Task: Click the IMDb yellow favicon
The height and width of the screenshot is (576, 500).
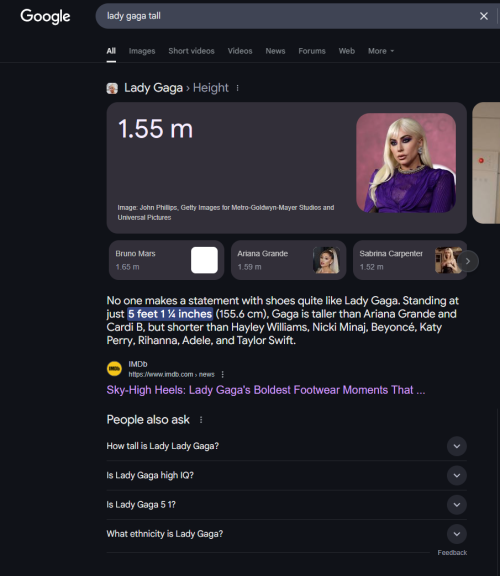Action: coord(114,369)
